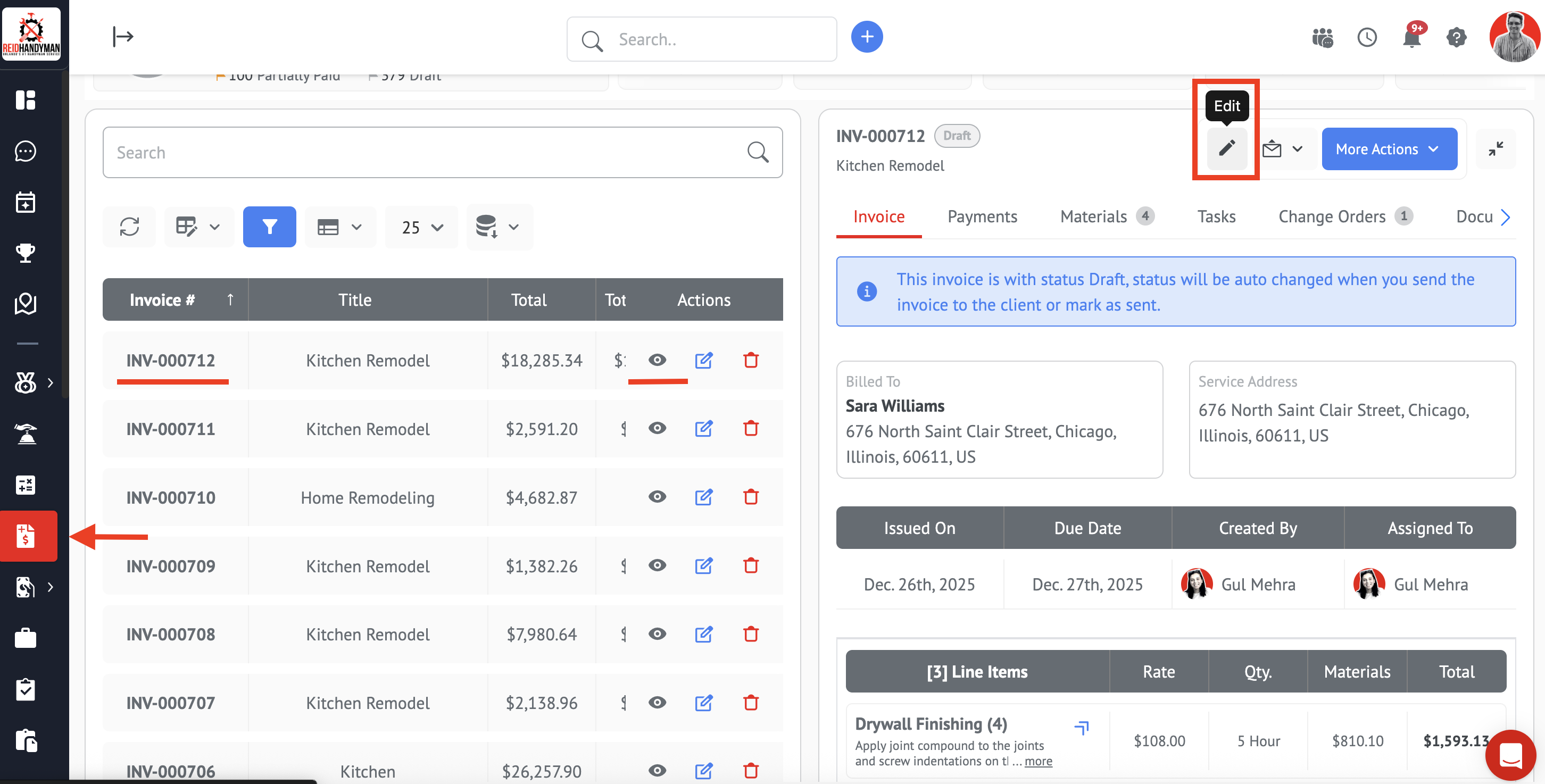The width and height of the screenshot is (1545, 784).
Task: Collapse the invoice detail panel
Action: (1495, 148)
